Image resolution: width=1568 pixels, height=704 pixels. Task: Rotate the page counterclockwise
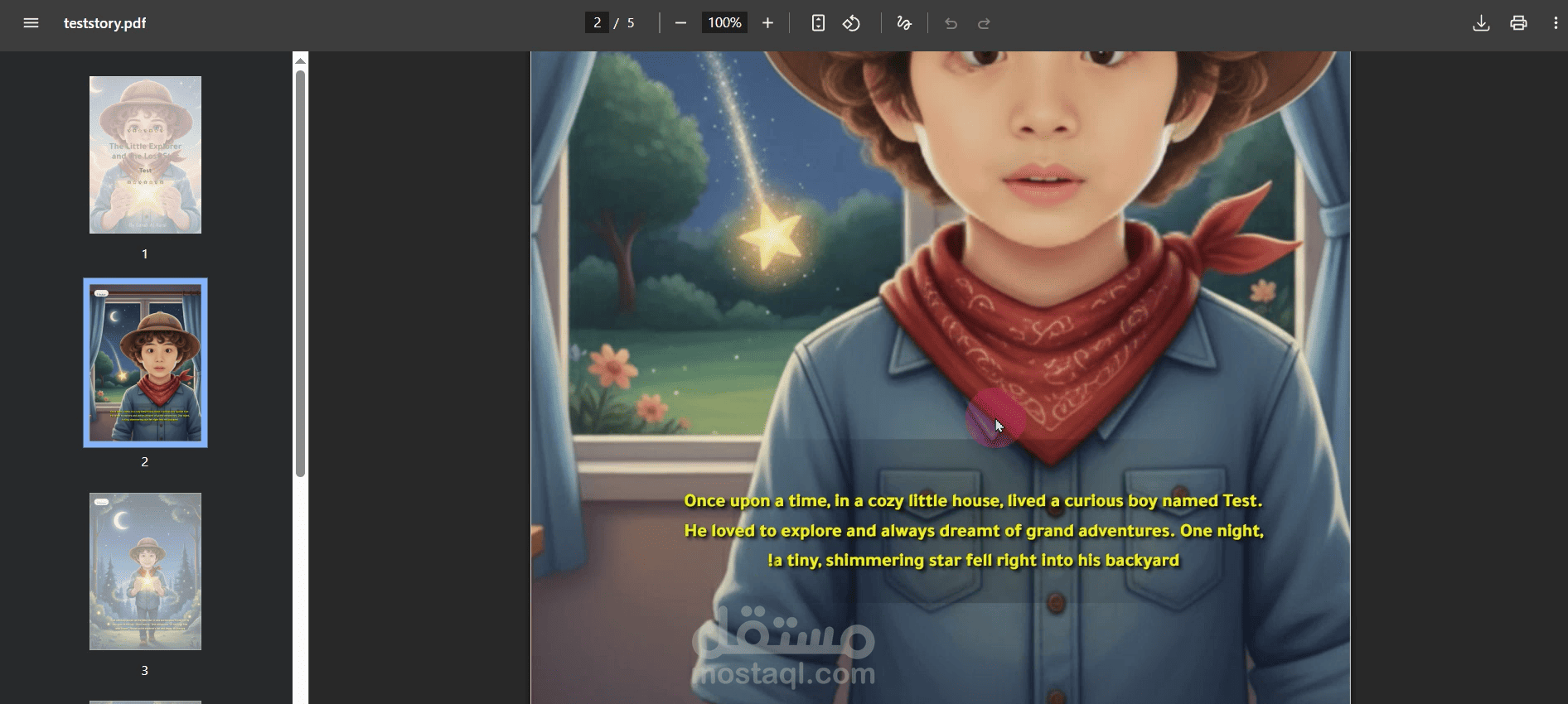pos(852,23)
